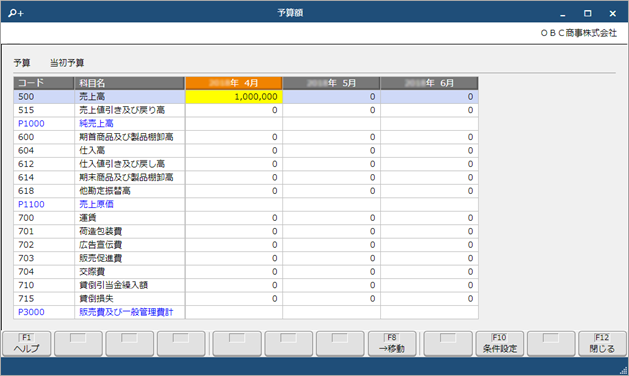Click code 515
This screenshot has width=629, height=376.
point(26,110)
